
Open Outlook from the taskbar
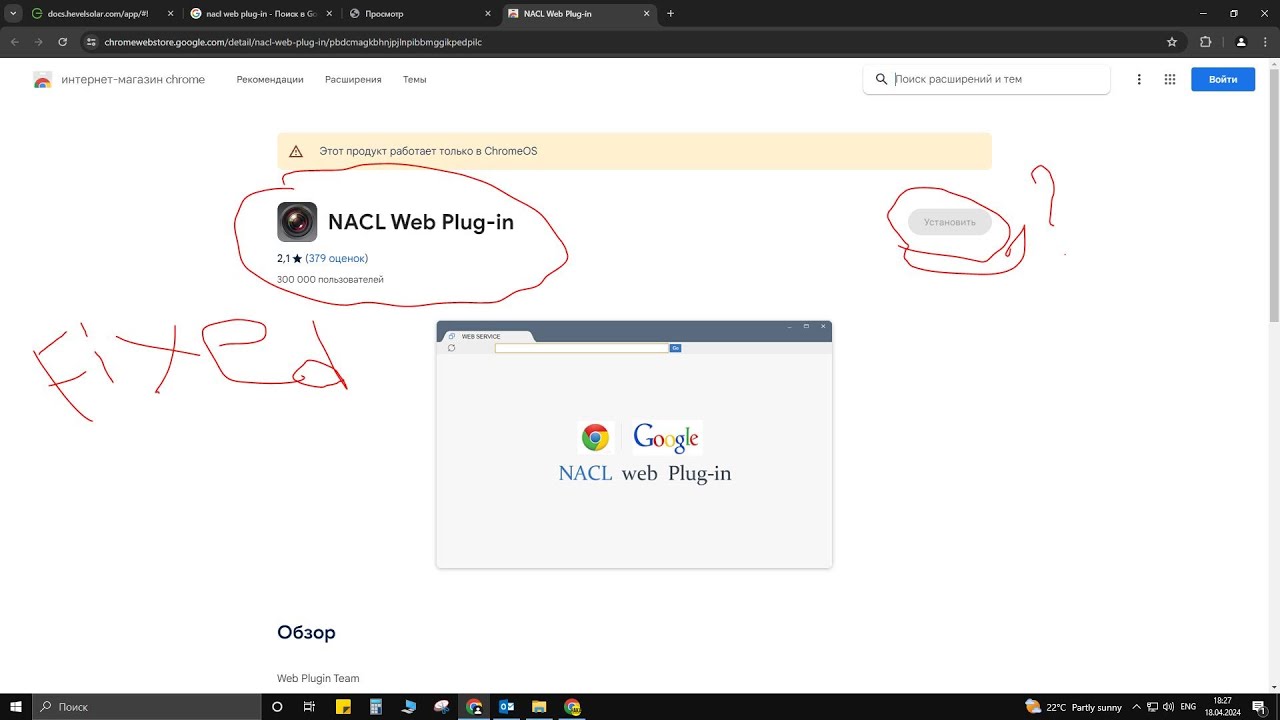pyautogui.click(x=506, y=706)
